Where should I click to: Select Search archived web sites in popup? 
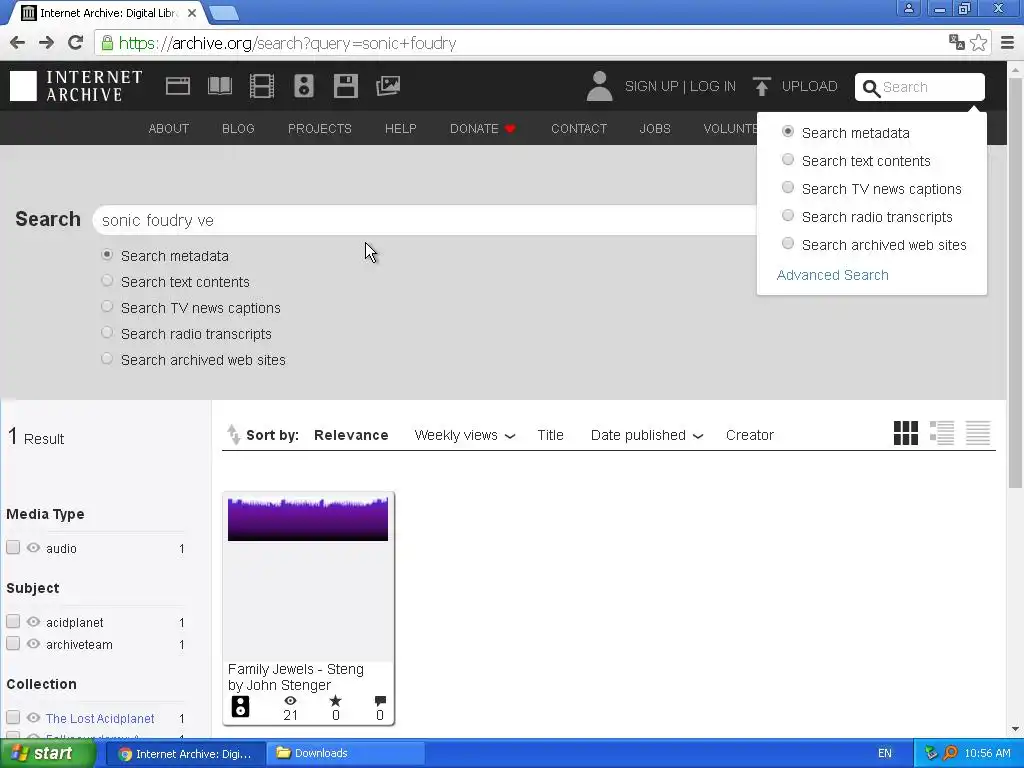[788, 244]
